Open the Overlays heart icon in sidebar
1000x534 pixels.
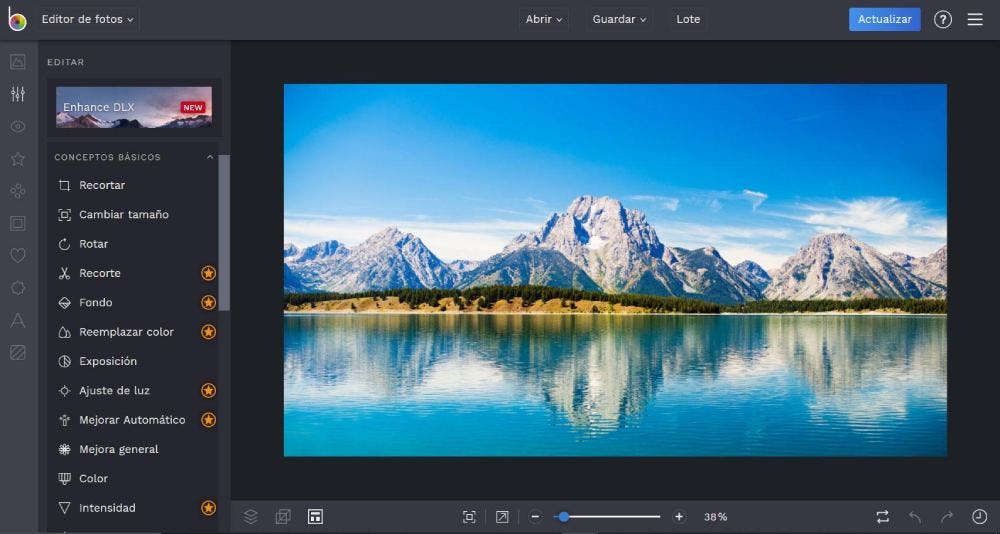(x=17, y=256)
